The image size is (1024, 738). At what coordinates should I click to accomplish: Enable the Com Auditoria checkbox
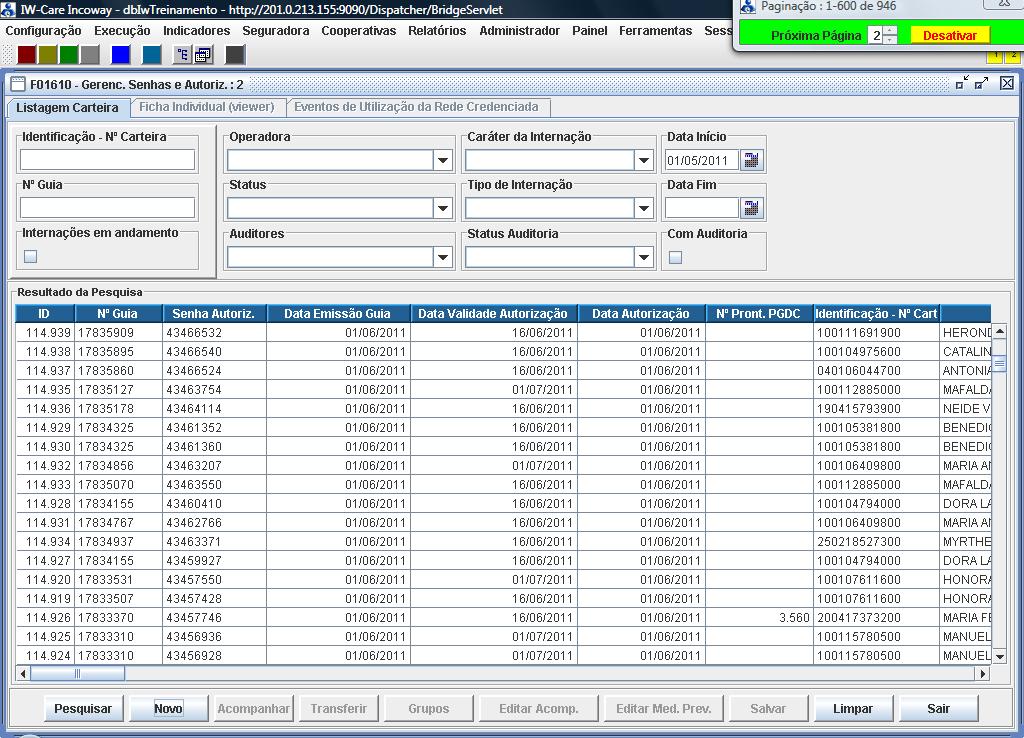coord(676,257)
